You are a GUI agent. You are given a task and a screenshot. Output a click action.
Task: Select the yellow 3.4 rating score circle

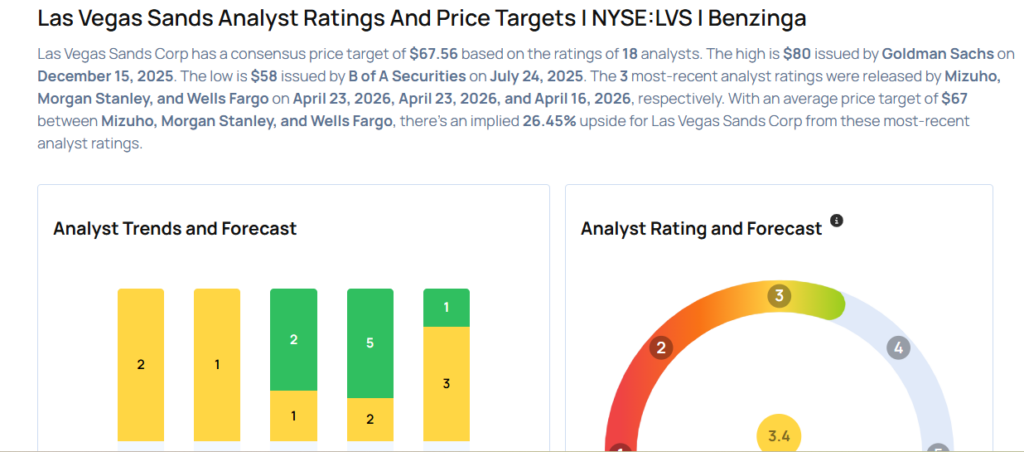pos(778,436)
